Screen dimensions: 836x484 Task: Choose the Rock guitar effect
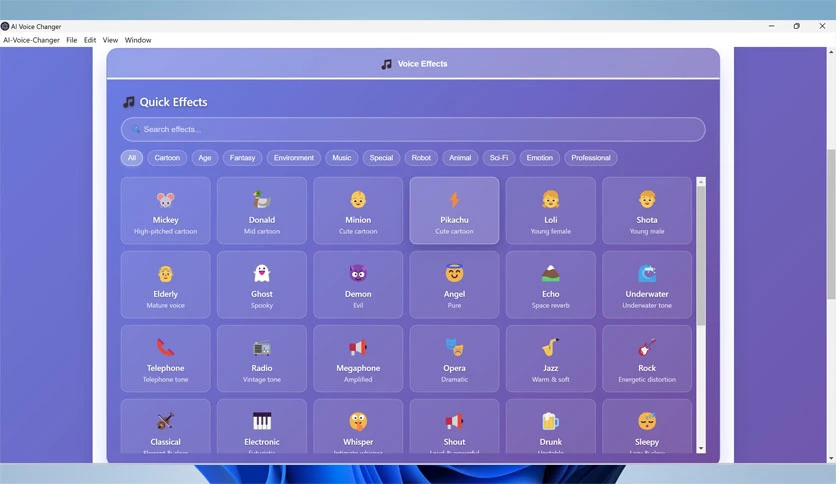[x=647, y=359]
